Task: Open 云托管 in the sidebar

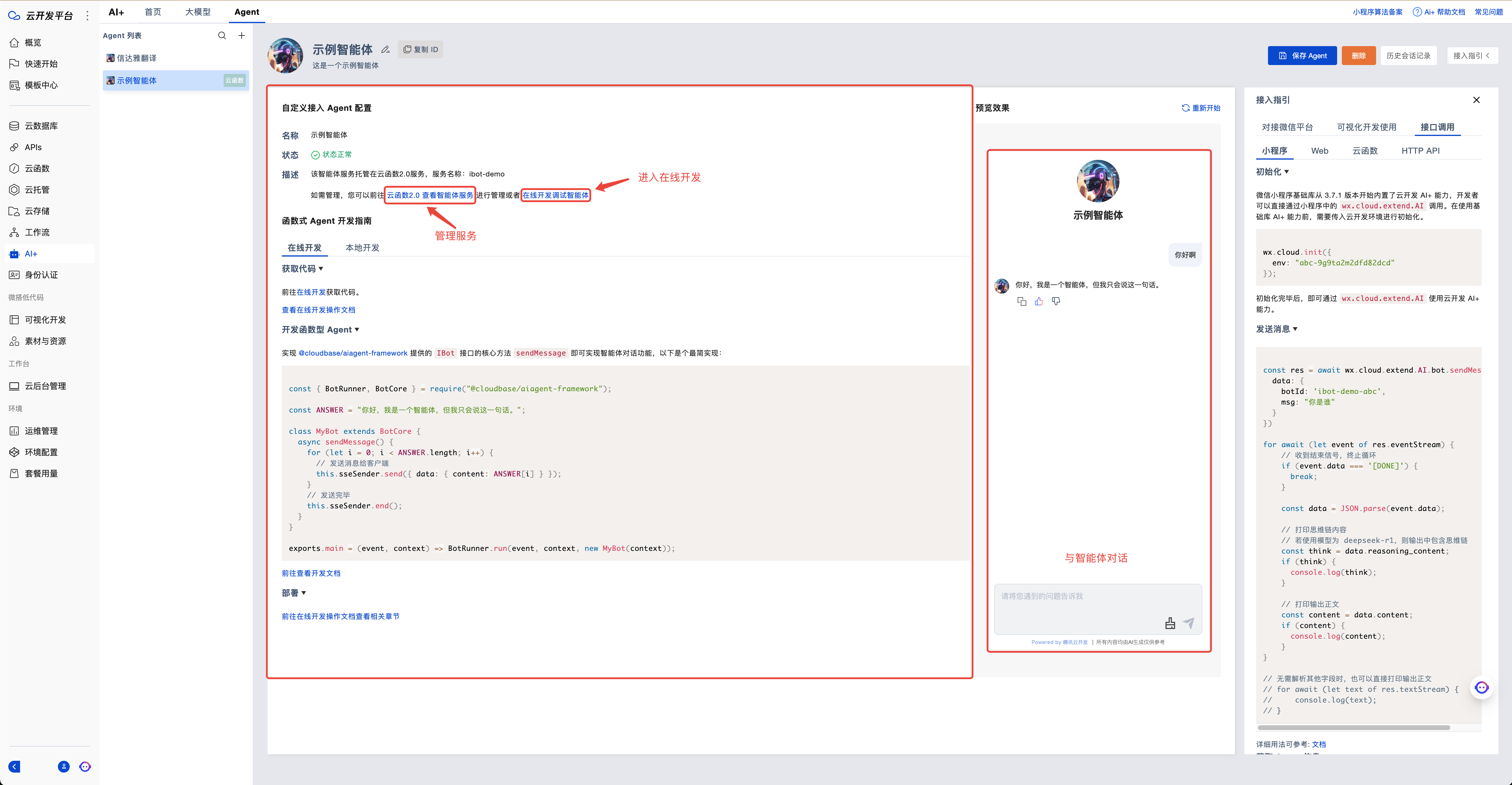Action: tap(37, 190)
